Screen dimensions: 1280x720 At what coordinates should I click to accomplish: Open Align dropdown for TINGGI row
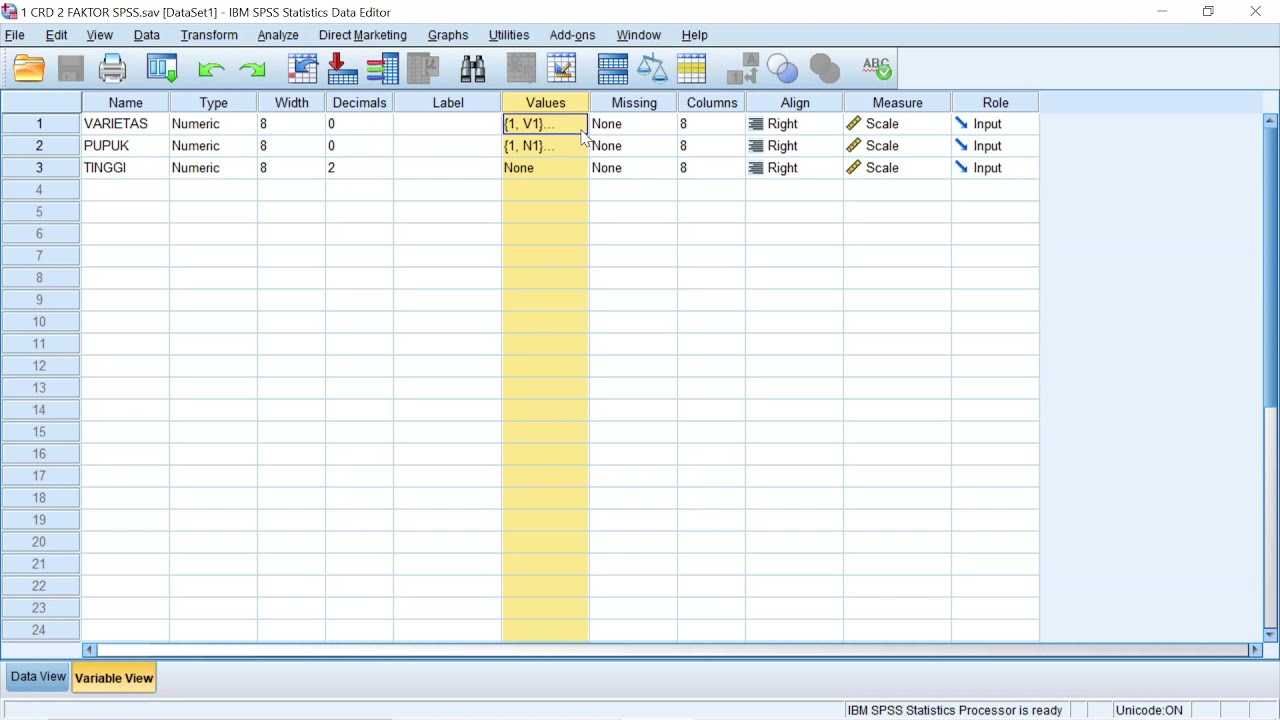(794, 168)
